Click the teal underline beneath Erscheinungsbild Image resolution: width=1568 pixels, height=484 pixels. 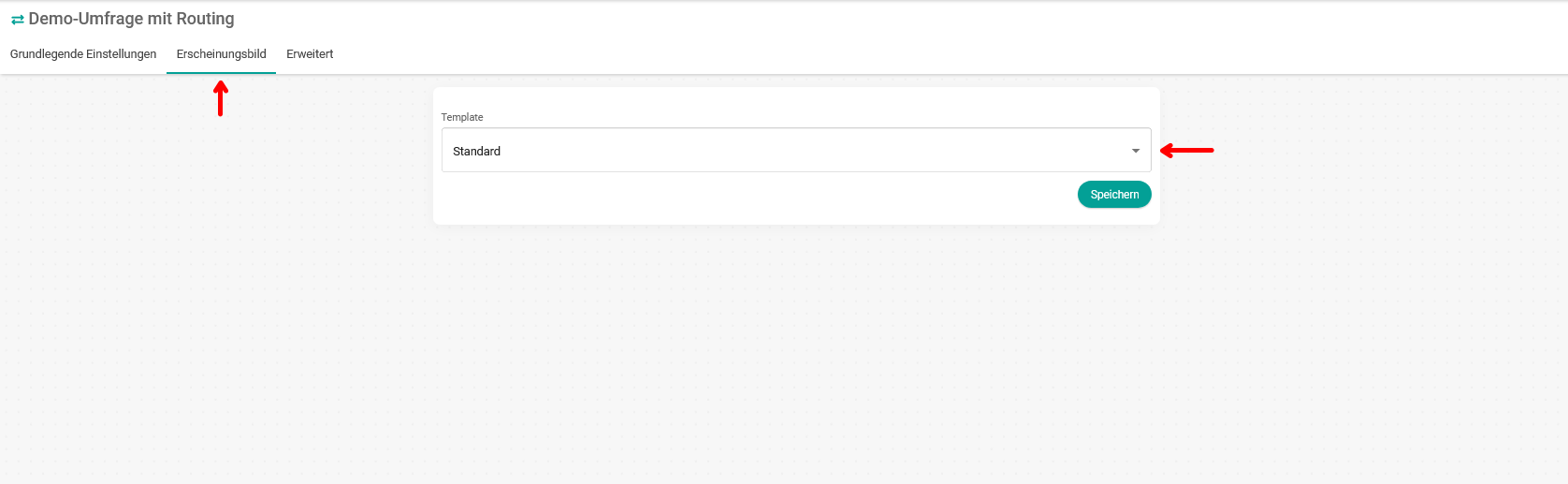[221, 72]
